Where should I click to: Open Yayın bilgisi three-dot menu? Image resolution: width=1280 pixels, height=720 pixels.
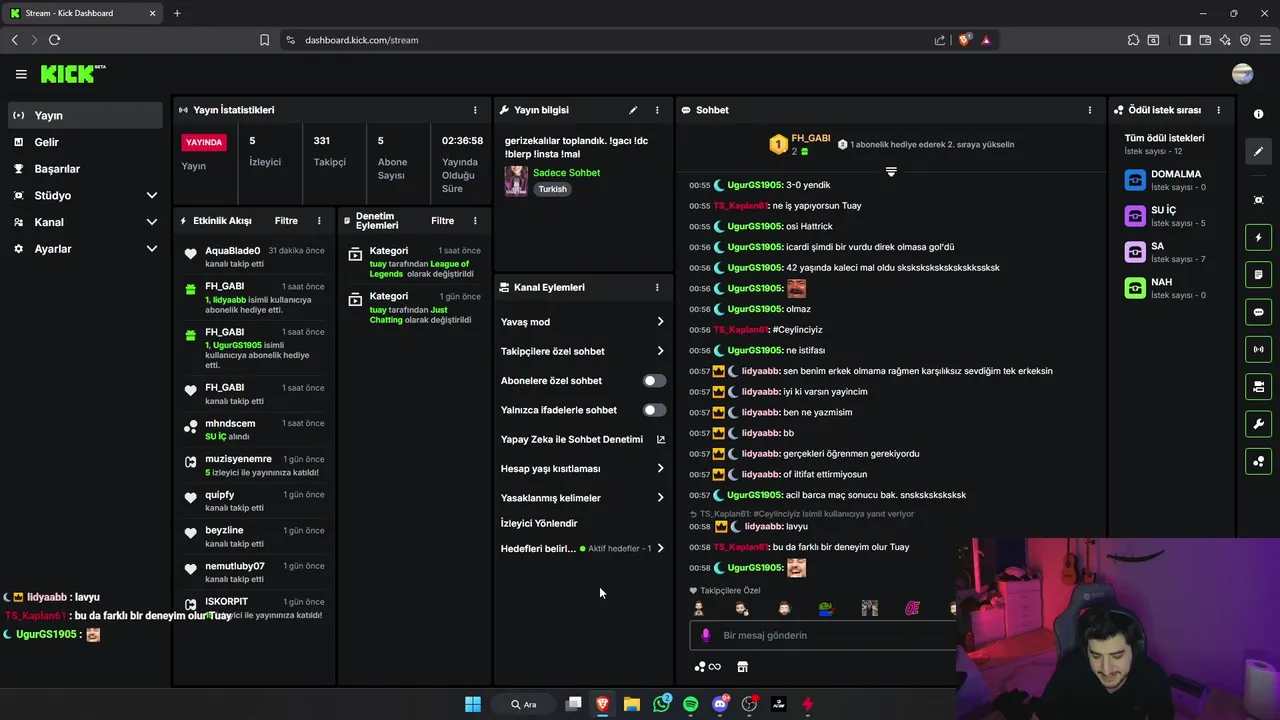[657, 110]
